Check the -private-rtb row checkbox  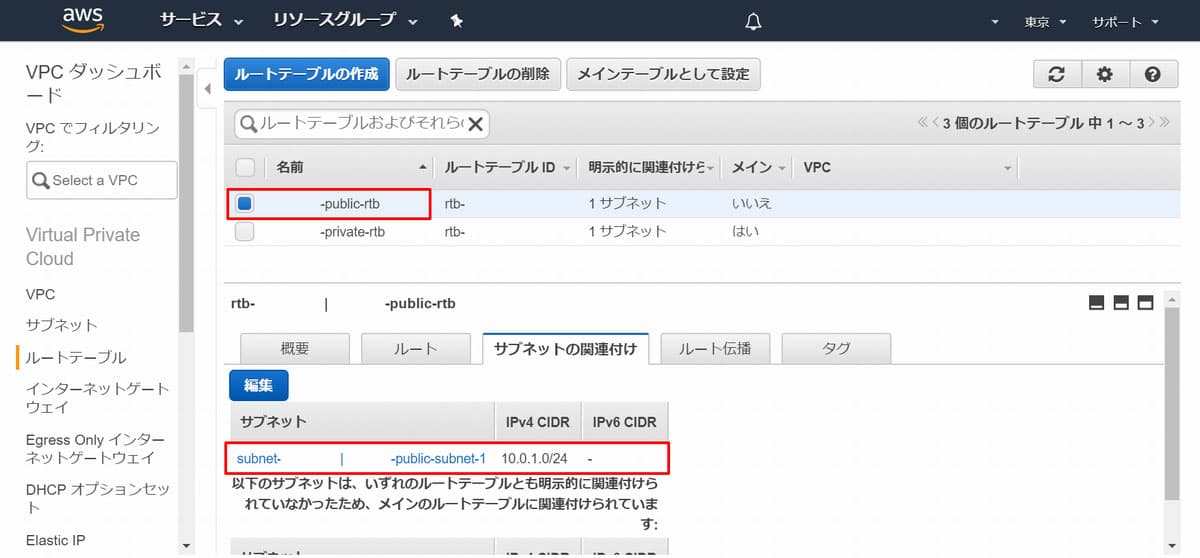(x=245, y=231)
